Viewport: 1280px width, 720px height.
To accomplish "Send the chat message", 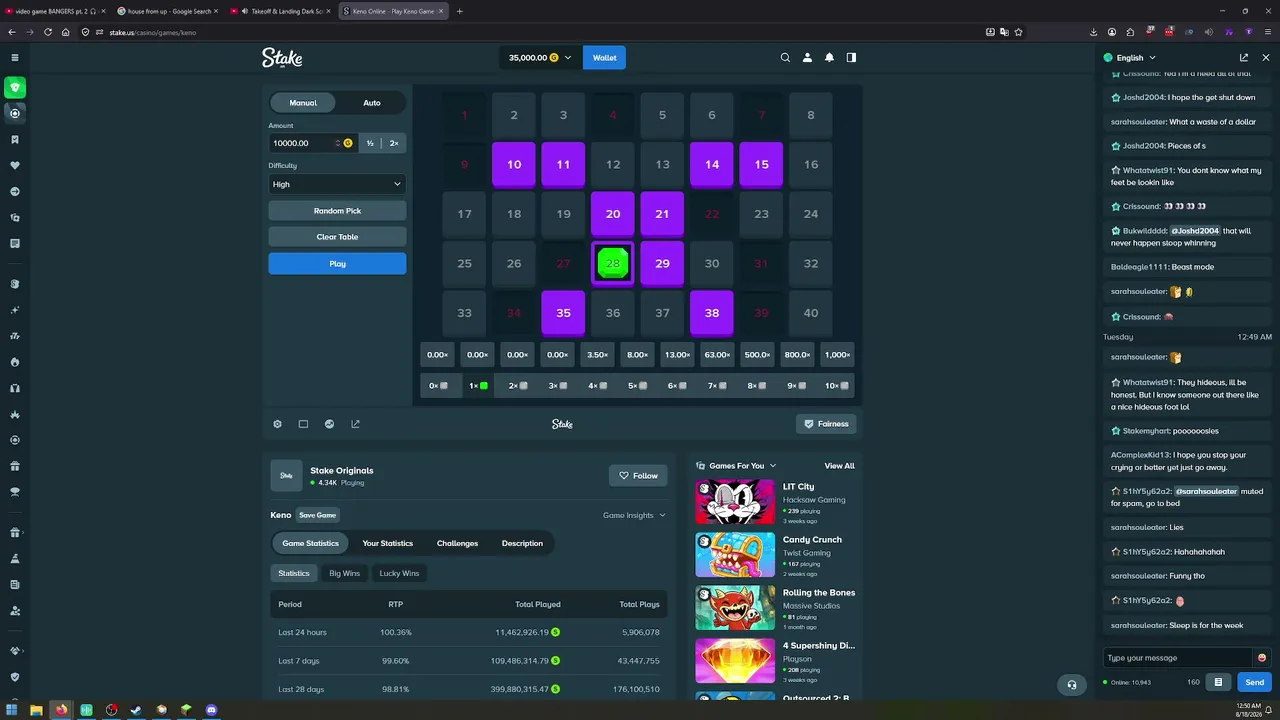I will [x=1255, y=682].
